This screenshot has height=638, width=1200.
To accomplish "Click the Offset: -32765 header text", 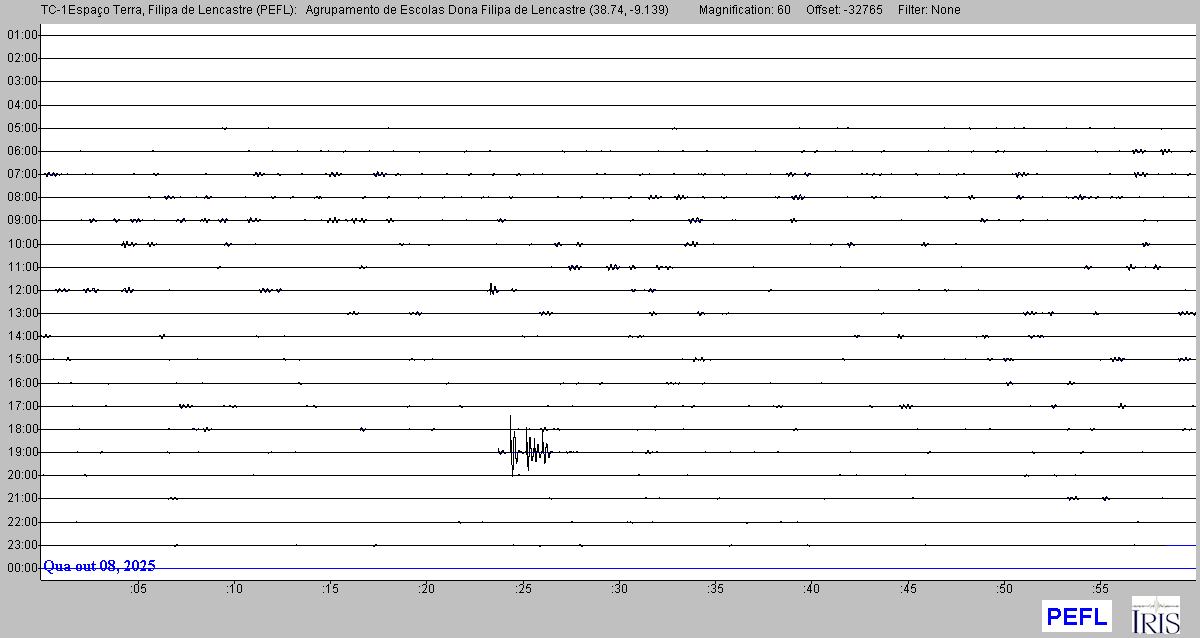I will point(844,10).
